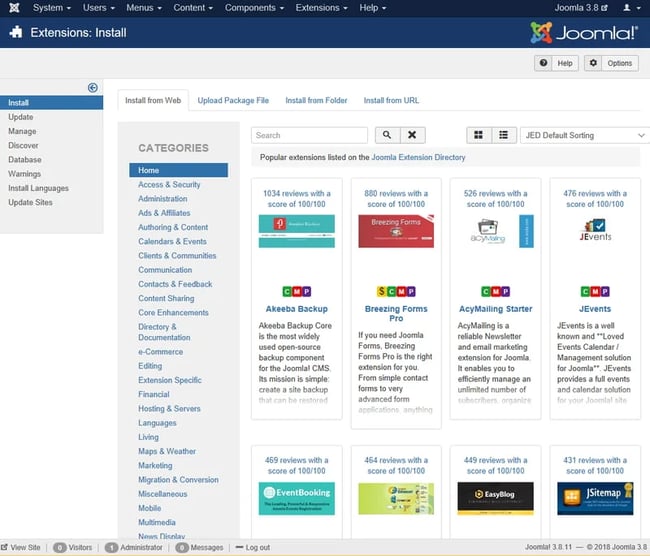
Task: Choose the e-Commerce category
Action: click(160, 352)
